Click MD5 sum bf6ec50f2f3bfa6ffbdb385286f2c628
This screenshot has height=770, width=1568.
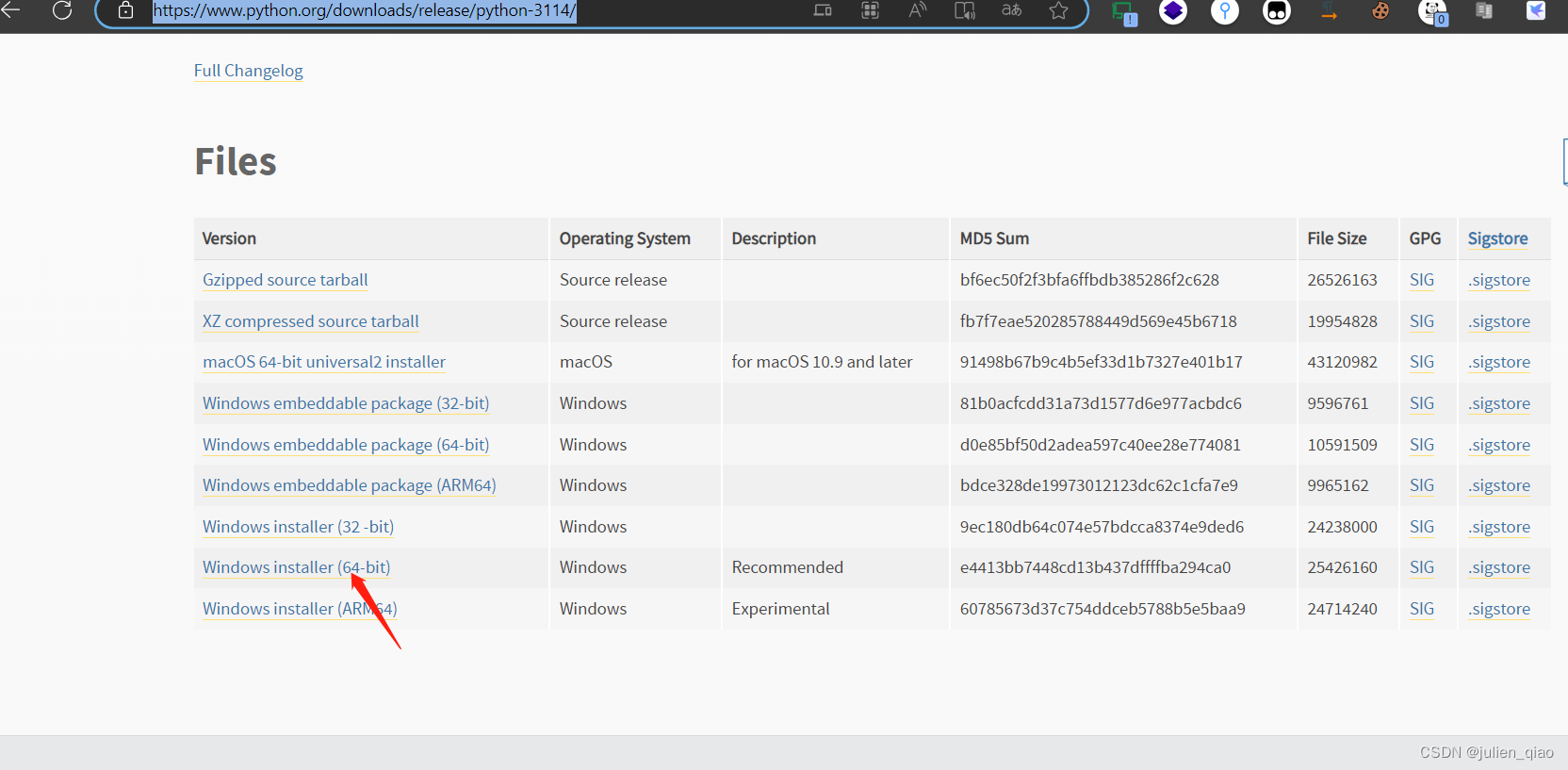(x=1089, y=280)
